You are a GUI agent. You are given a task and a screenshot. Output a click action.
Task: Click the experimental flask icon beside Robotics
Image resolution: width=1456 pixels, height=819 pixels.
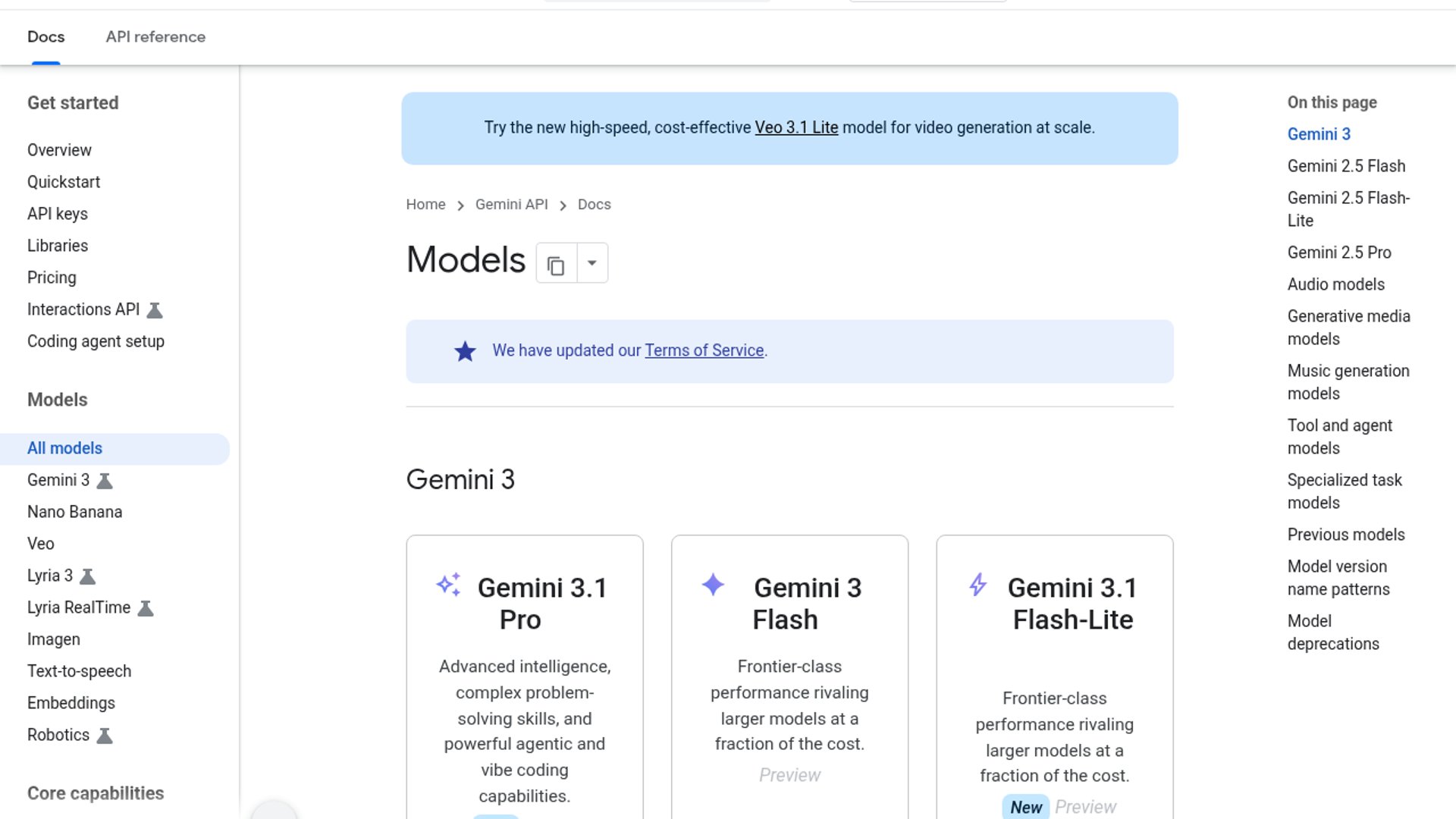tap(105, 736)
